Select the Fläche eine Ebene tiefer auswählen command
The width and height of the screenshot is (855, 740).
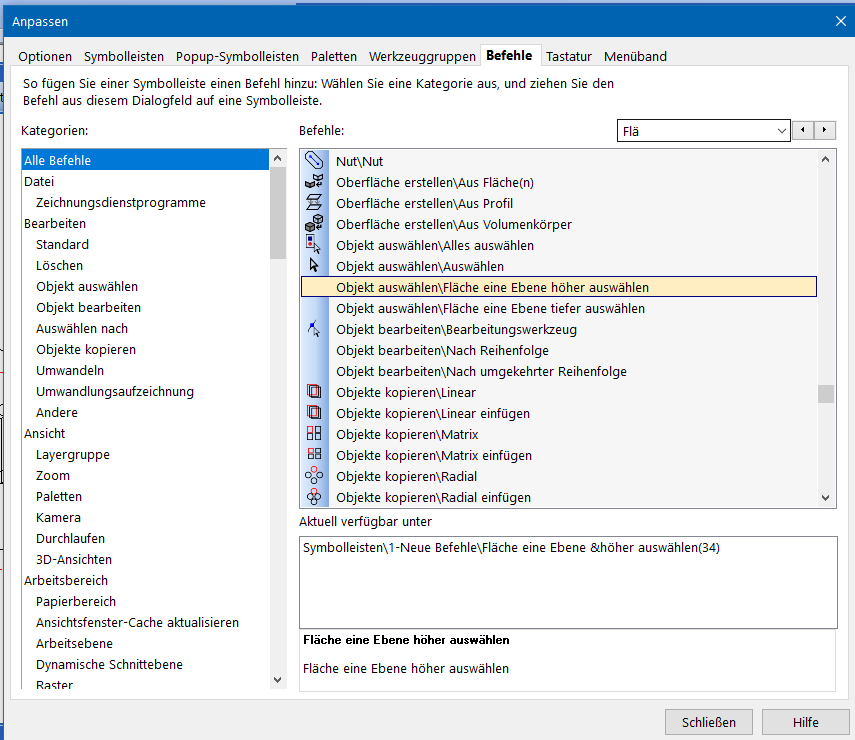pyautogui.click(x=559, y=308)
